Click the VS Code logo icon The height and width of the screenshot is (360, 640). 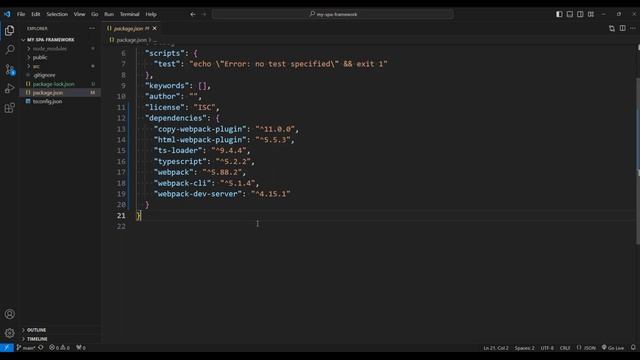coord(7,14)
